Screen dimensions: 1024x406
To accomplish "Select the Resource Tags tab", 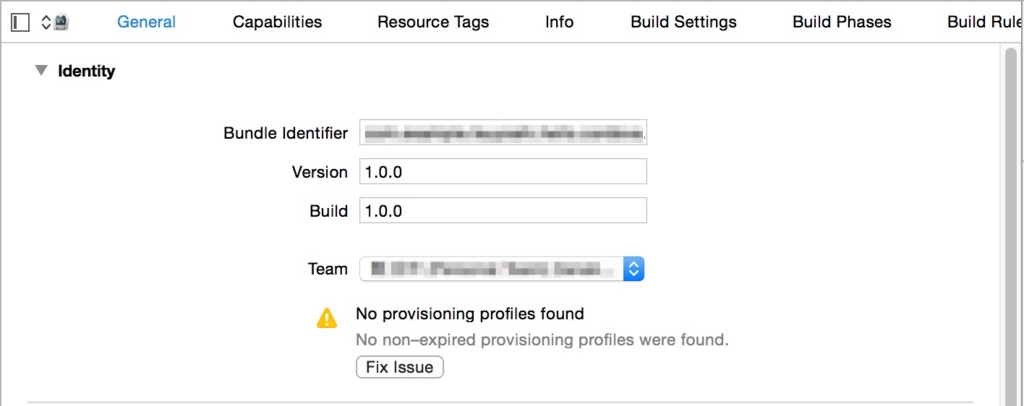I will [433, 22].
